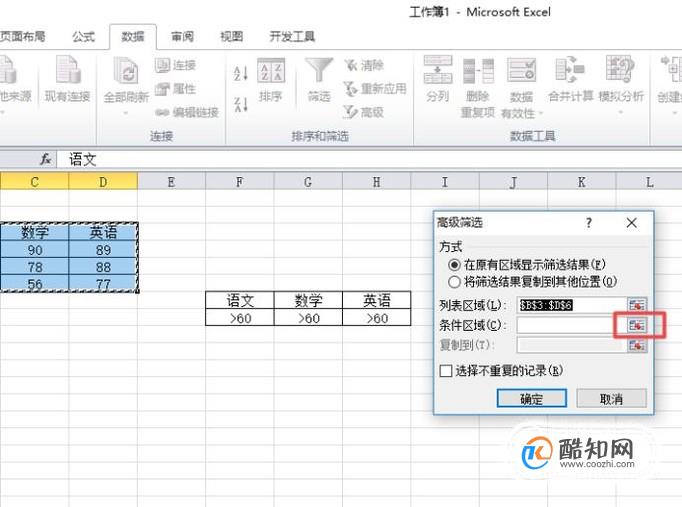The height and width of the screenshot is (507, 682).
Task: Select column G header
Action: click(x=308, y=182)
